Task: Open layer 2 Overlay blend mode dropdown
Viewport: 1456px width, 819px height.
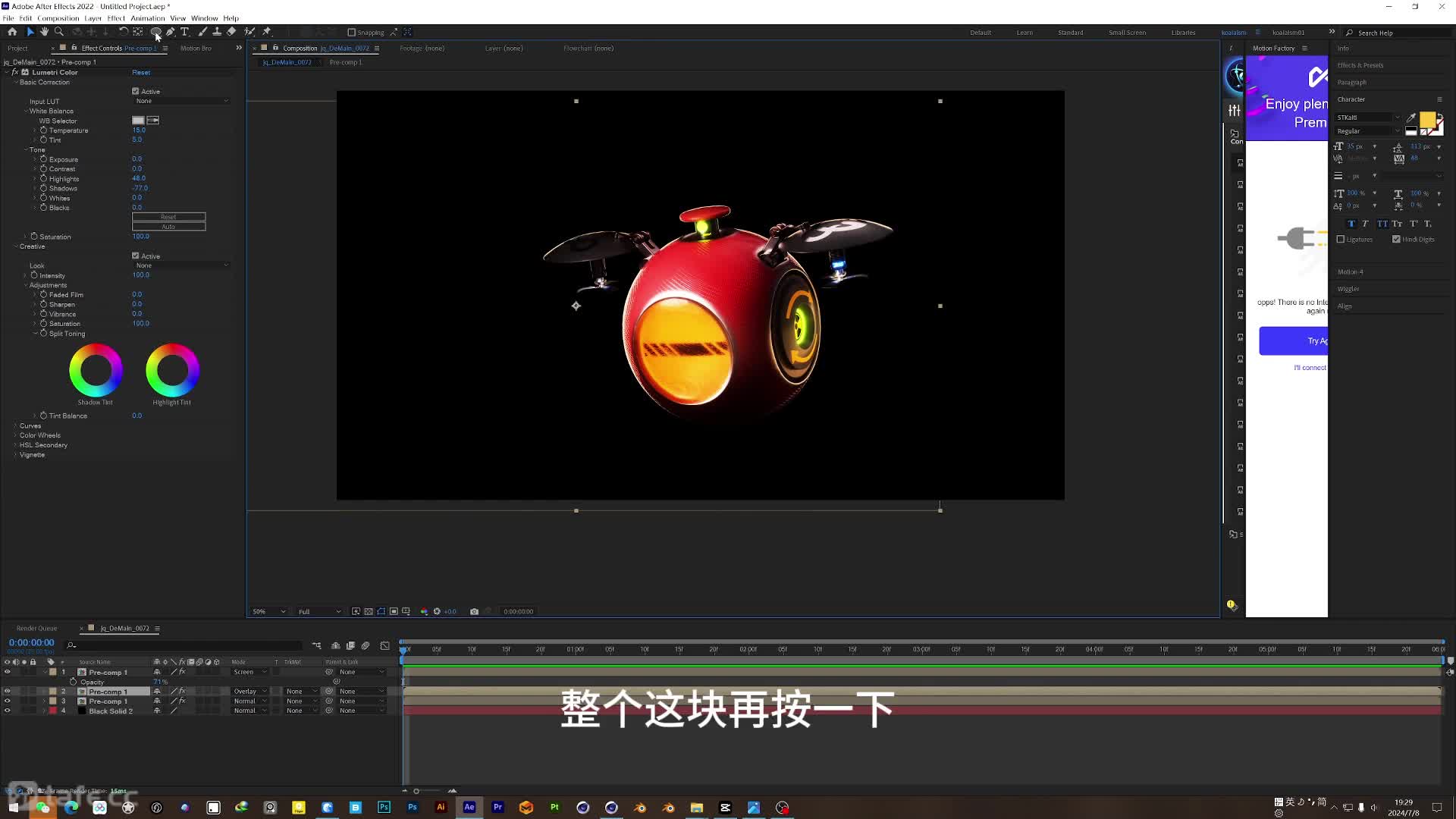Action: click(249, 691)
